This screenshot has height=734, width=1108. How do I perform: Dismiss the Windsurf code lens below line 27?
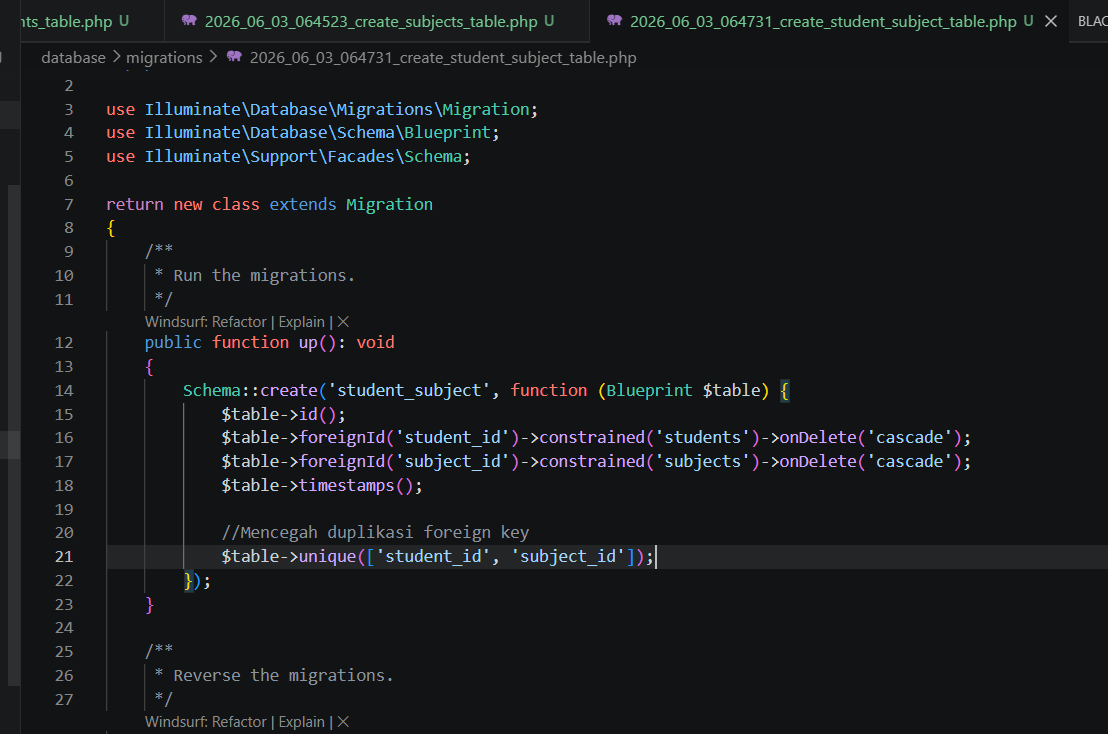343,722
